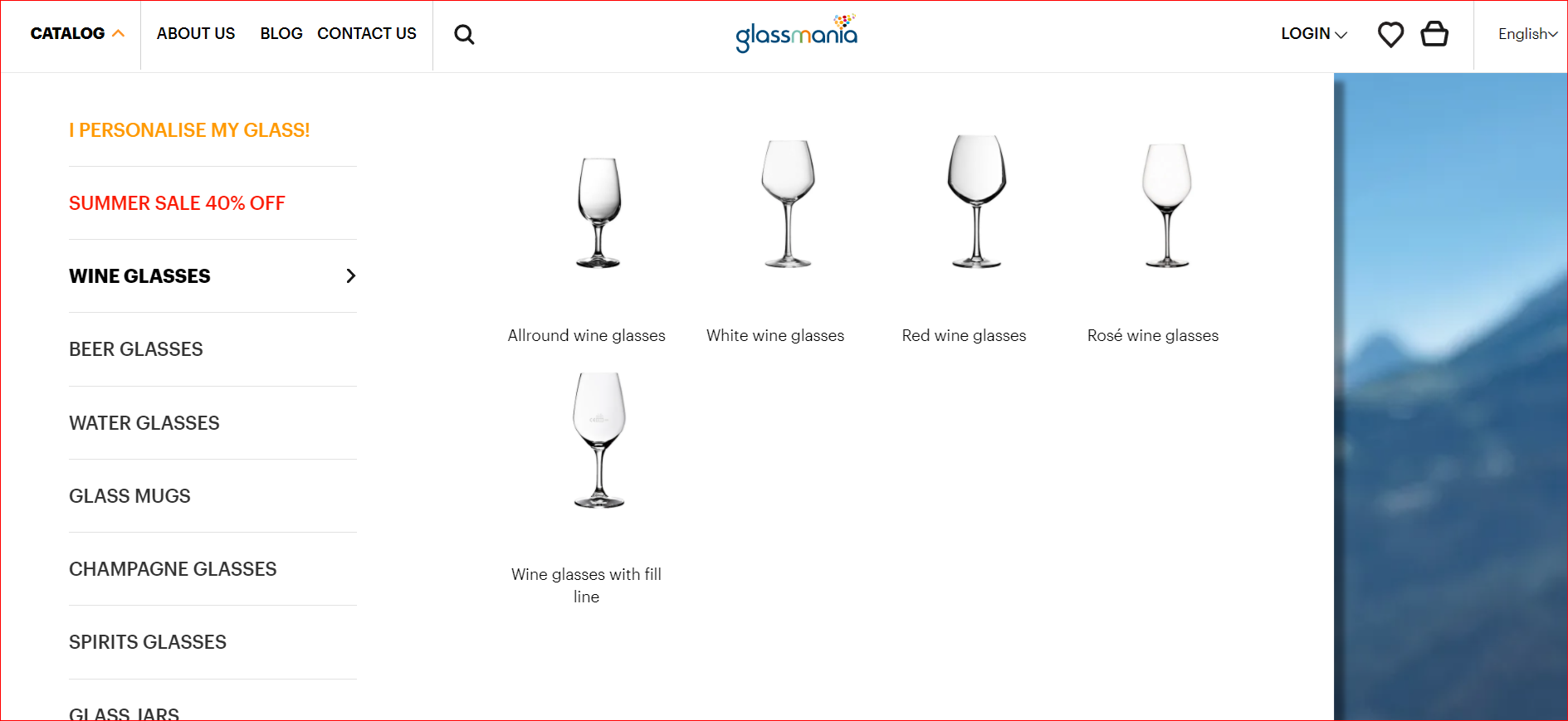The height and width of the screenshot is (721, 1568).
Task: Open Summer Sale 40% Off
Action: click(177, 203)
